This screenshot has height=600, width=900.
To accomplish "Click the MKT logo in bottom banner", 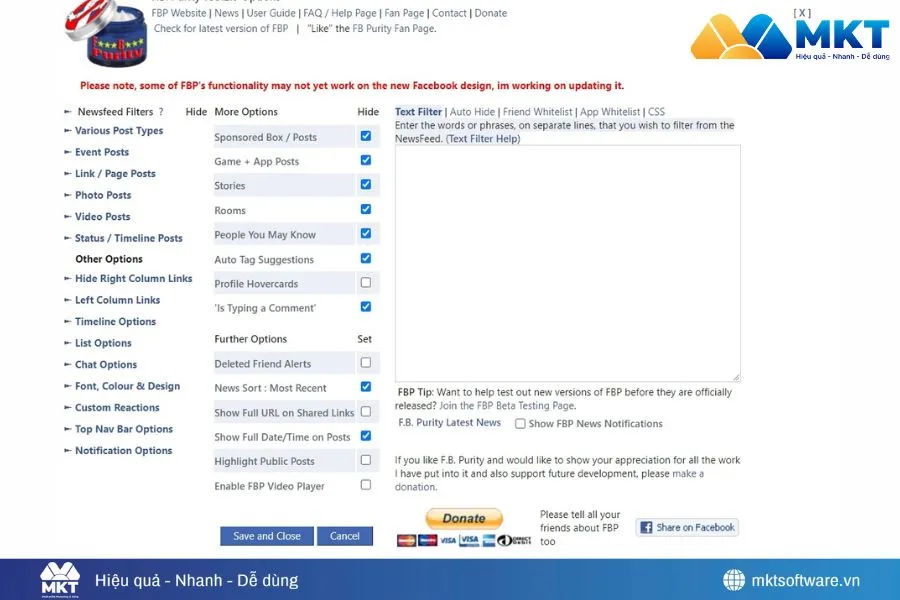I will [x=59, y=580].
